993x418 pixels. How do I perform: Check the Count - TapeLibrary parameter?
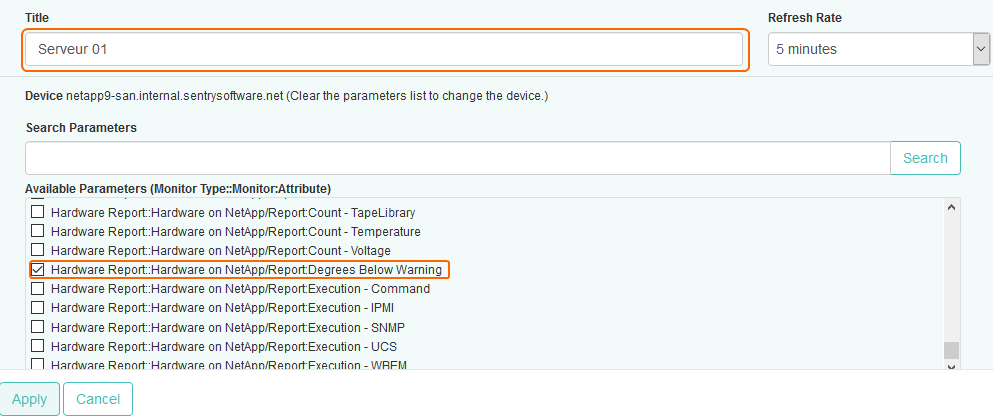coord(38,213)
